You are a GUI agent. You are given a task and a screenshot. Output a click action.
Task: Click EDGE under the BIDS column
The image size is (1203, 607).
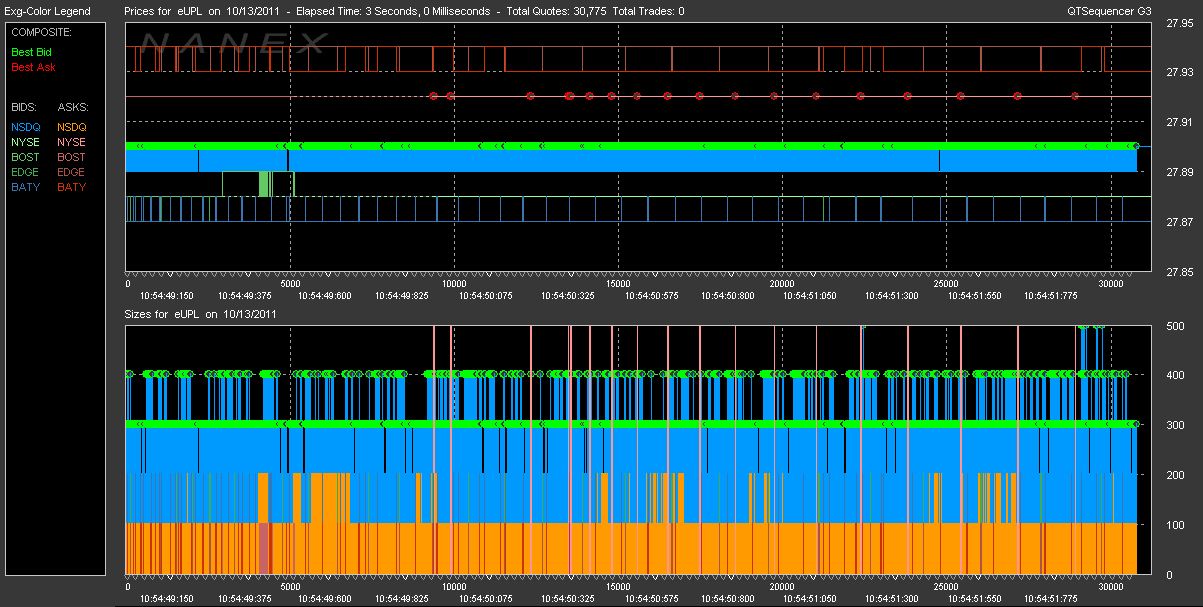25,172
